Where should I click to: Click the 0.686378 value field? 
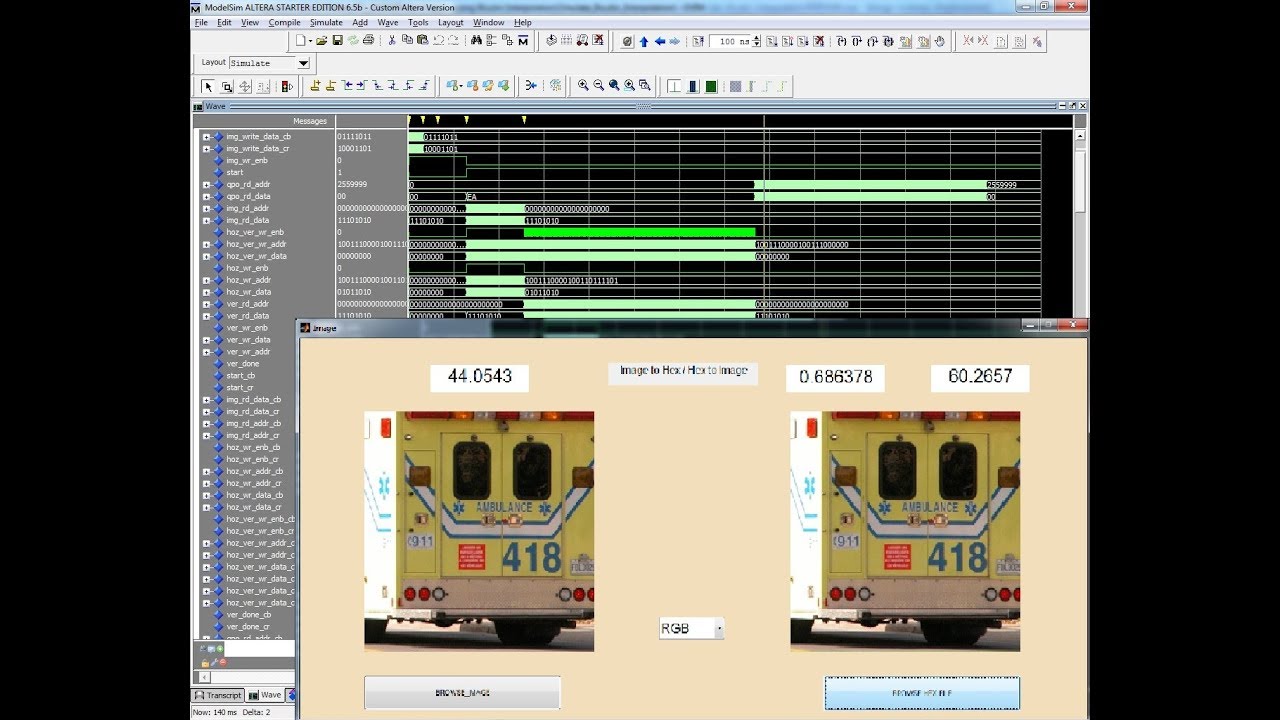pos(835,377)
